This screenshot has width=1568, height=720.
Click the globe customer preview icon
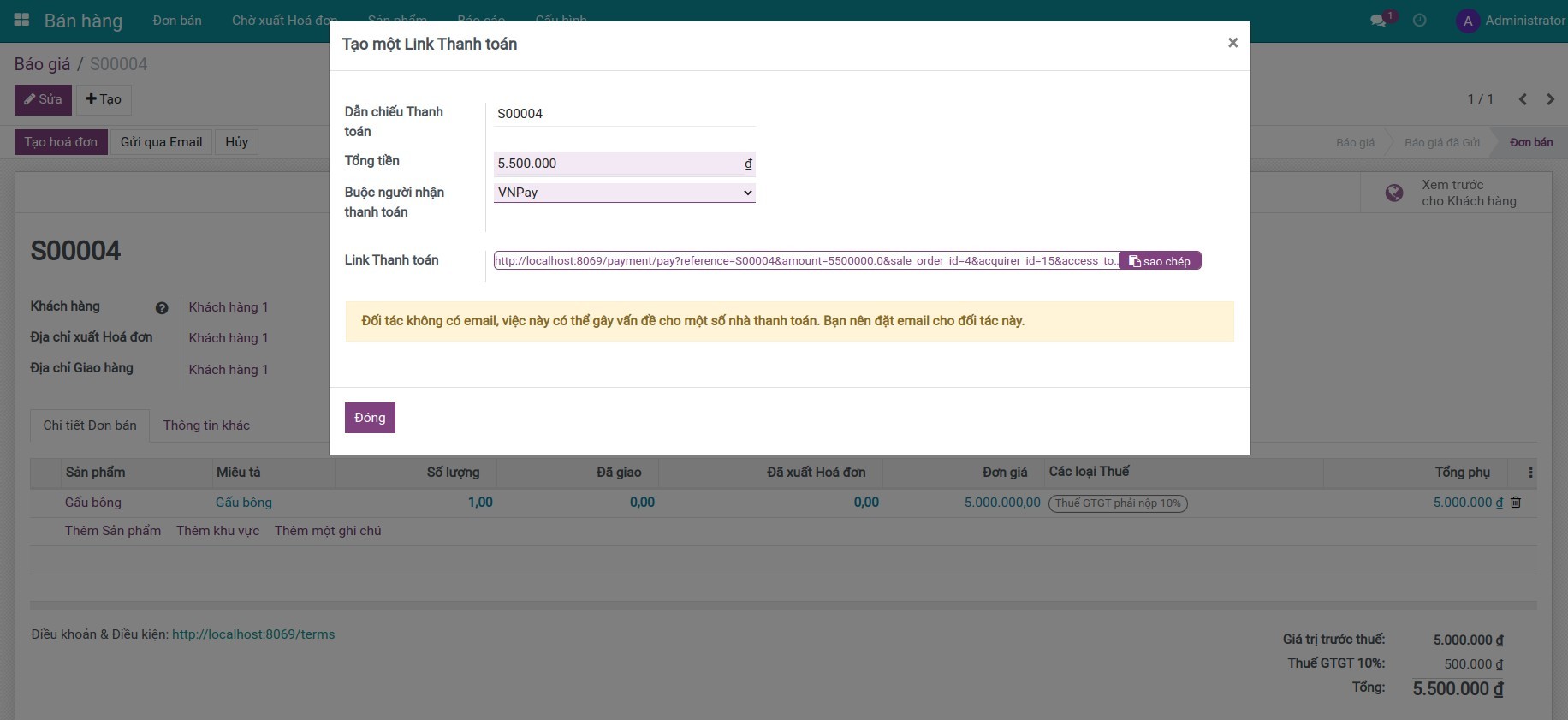pos(1394,193)
